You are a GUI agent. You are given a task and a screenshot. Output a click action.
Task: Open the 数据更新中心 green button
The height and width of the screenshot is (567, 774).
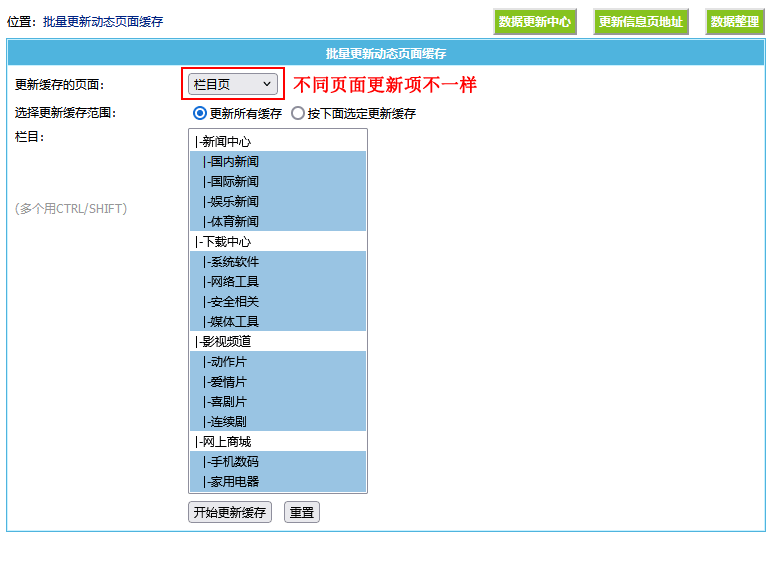(x=535, y=22)
